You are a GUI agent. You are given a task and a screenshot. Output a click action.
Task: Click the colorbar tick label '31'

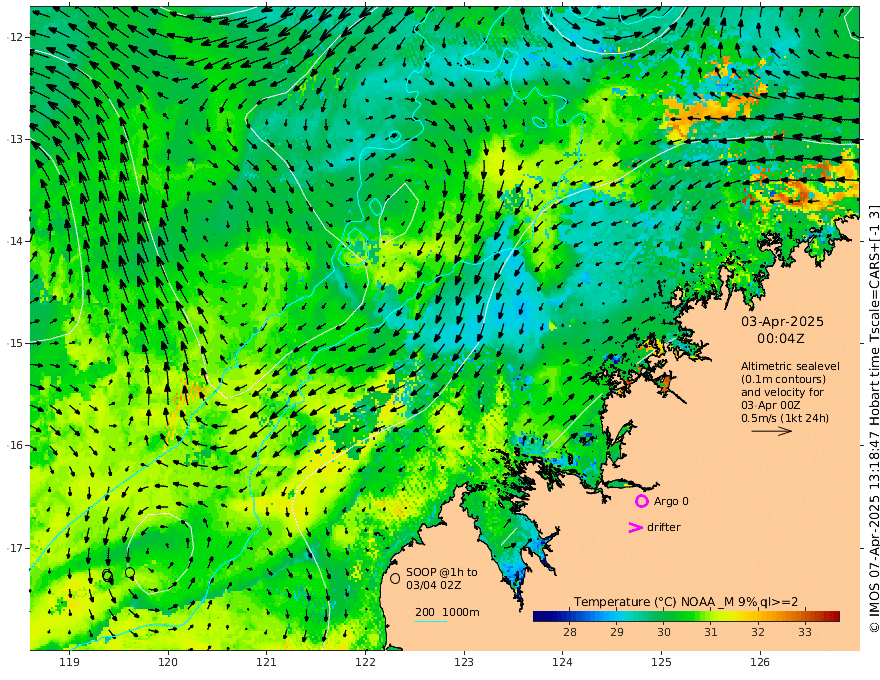[x=711, y=632]
